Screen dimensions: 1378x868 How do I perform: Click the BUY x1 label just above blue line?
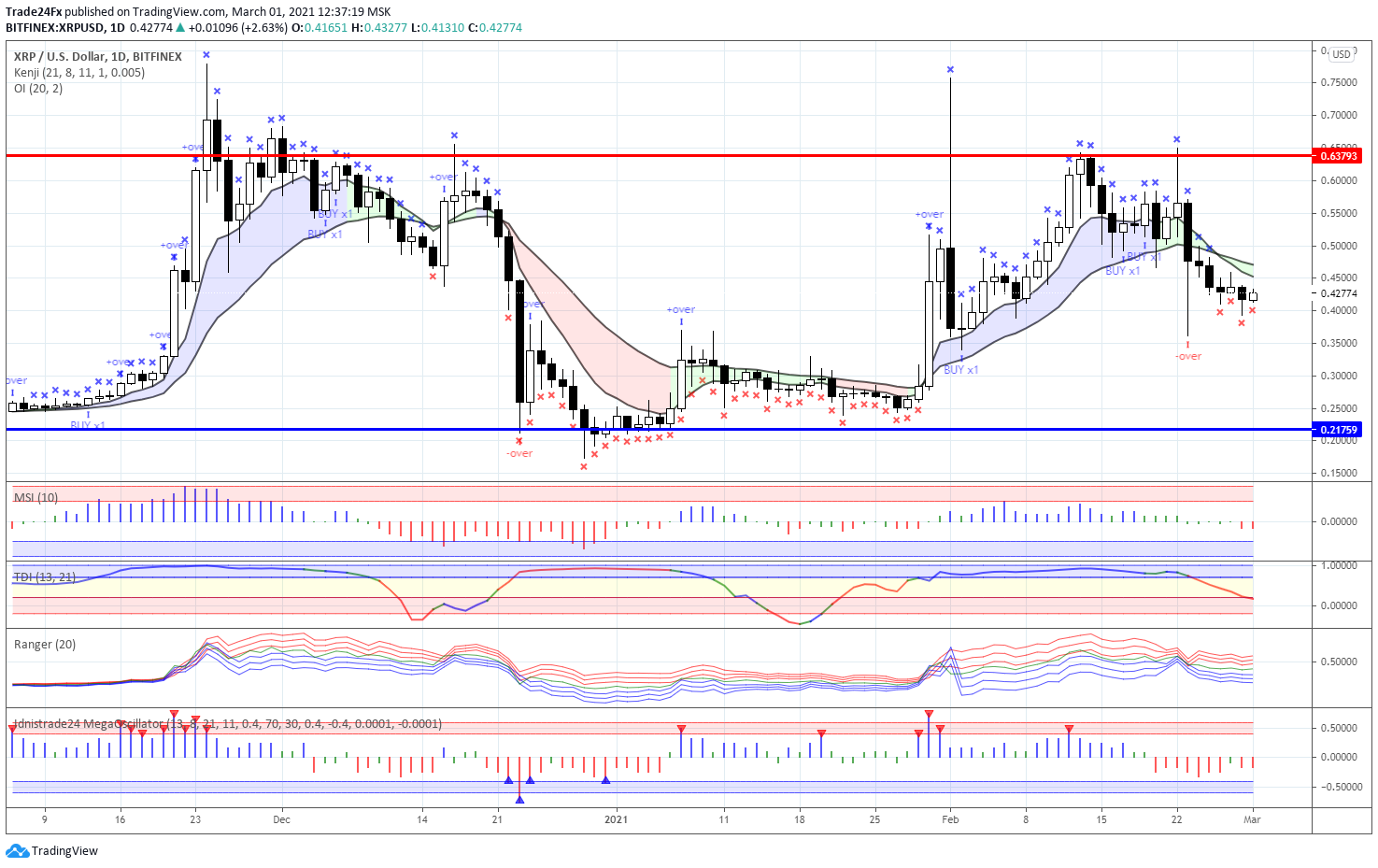(x=88, y=425)
